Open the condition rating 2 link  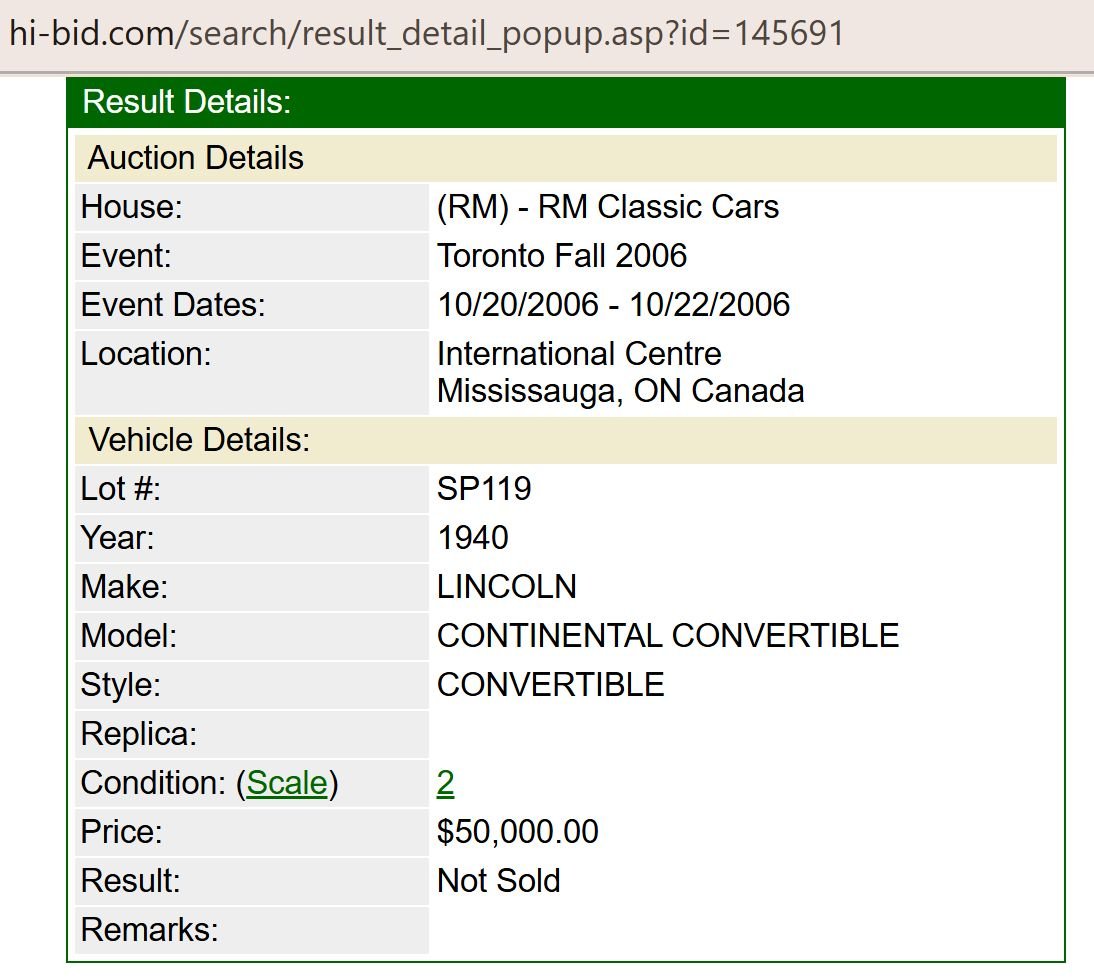click(446, 783)
